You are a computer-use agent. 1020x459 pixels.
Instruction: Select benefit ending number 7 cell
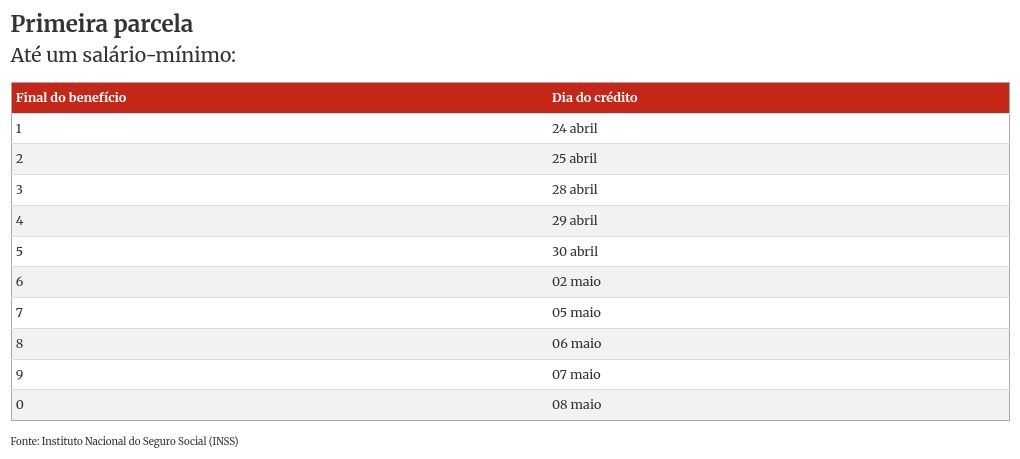[x=280, y=313]
